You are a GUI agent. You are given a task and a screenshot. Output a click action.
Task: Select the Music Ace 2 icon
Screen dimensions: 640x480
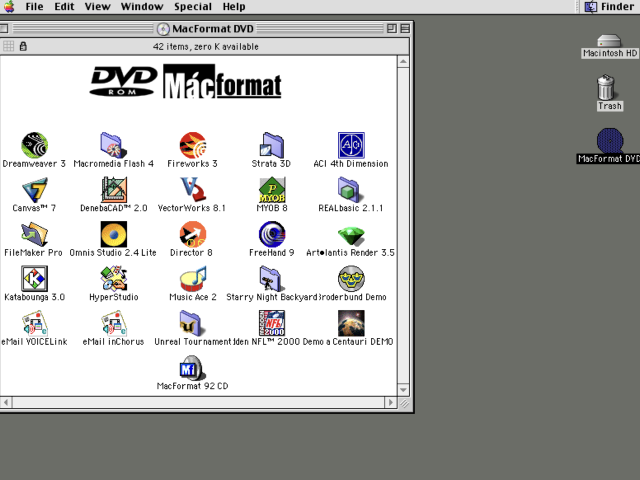(x=193, y=278)
